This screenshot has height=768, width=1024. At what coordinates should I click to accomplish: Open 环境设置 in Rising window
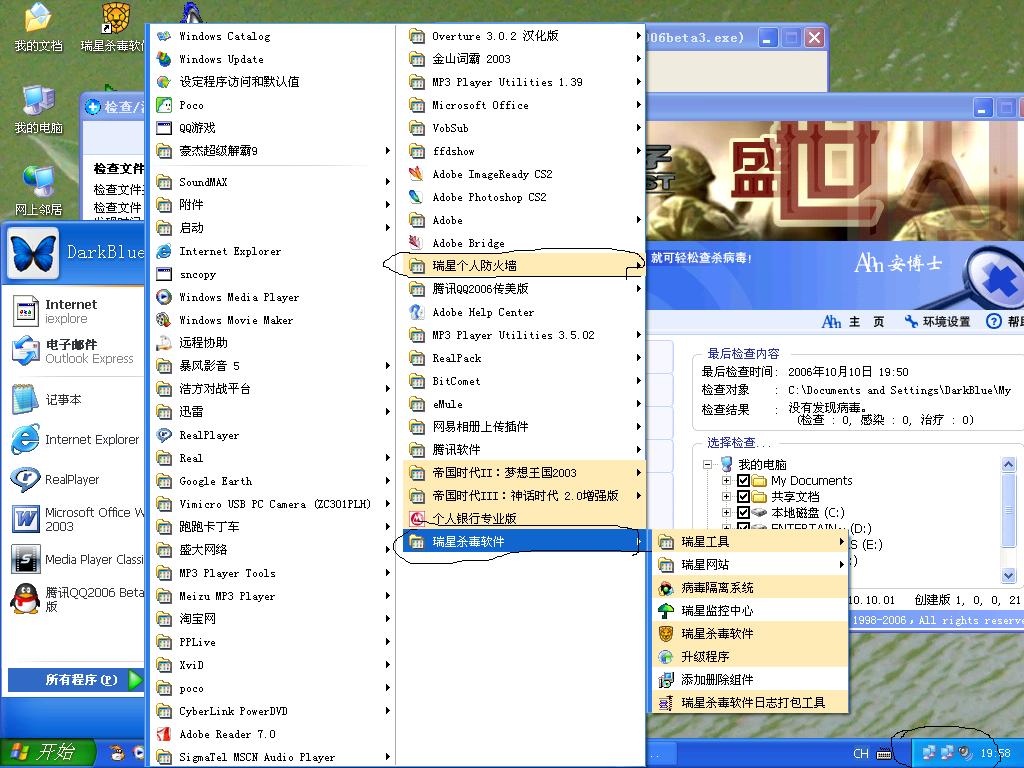pyautogui.click(x=938, y=321)
